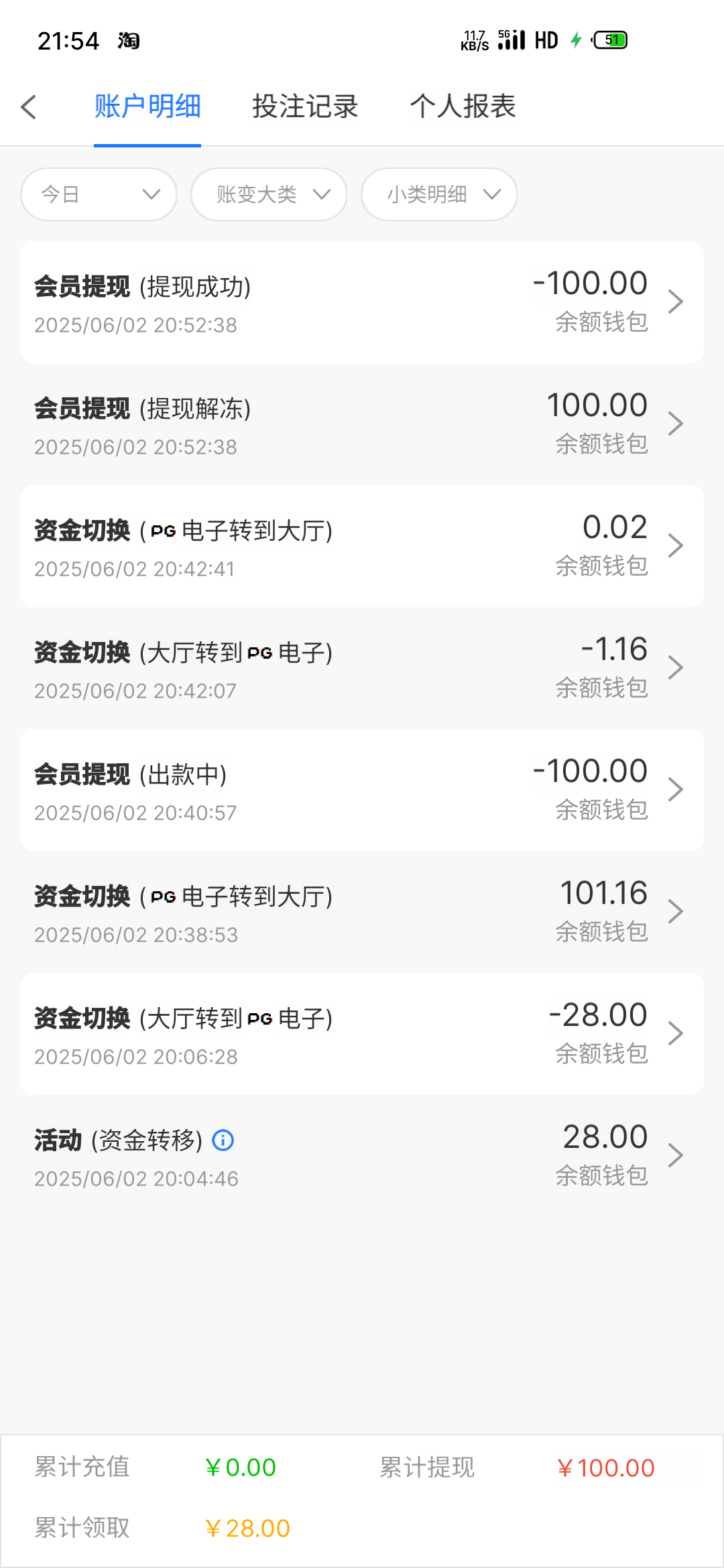Open arrow for 提现解冻 entry

tap(675, 424)
